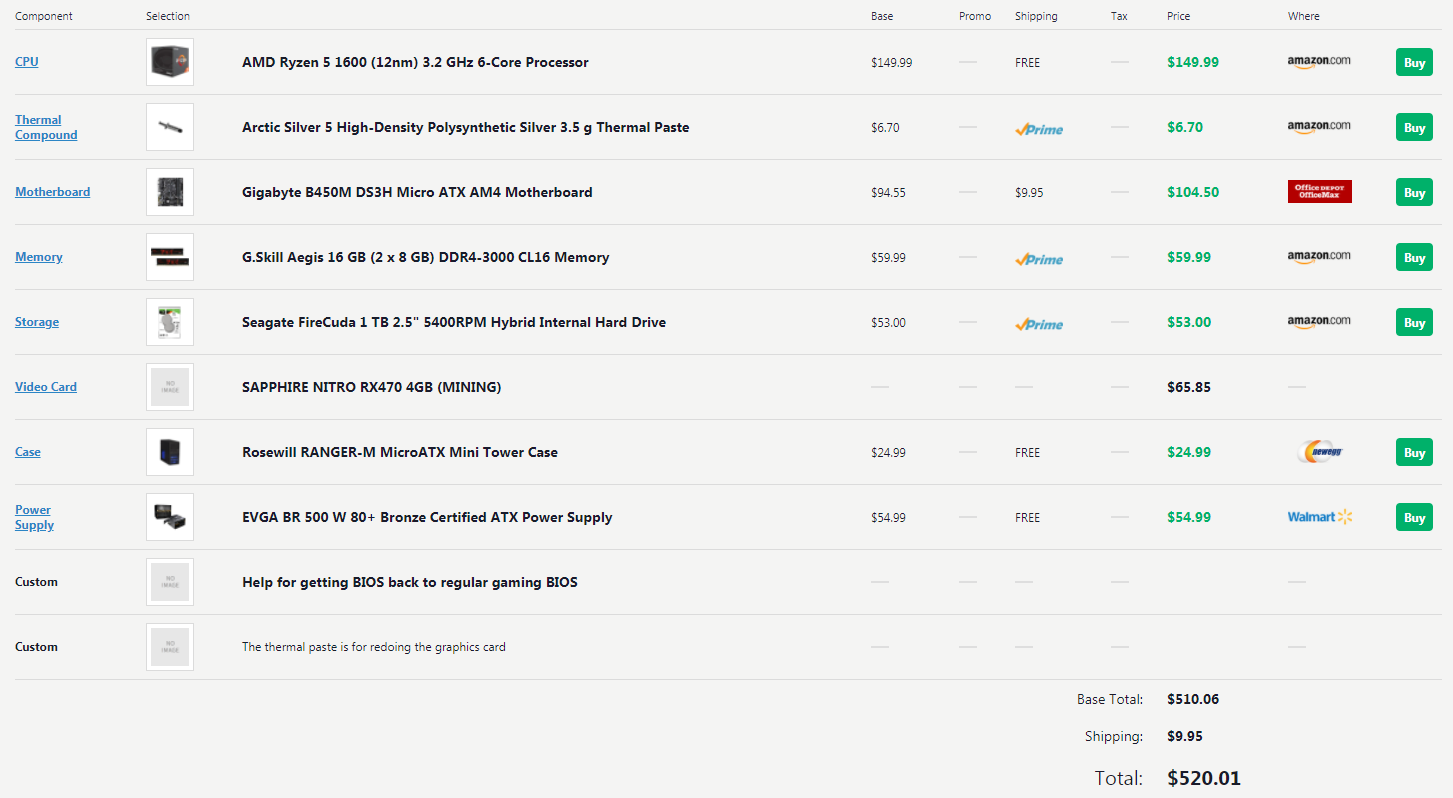The image size is (1453, 798).
Task: Click the Office Depot OfficeMax logo
Action: point(1319,192)
